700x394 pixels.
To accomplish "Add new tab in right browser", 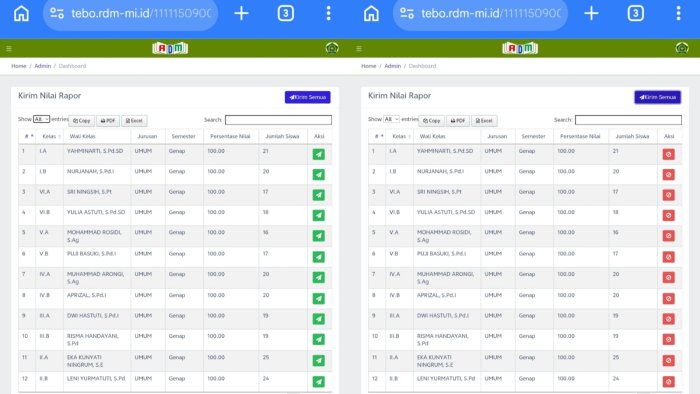I will pos(591,13).
